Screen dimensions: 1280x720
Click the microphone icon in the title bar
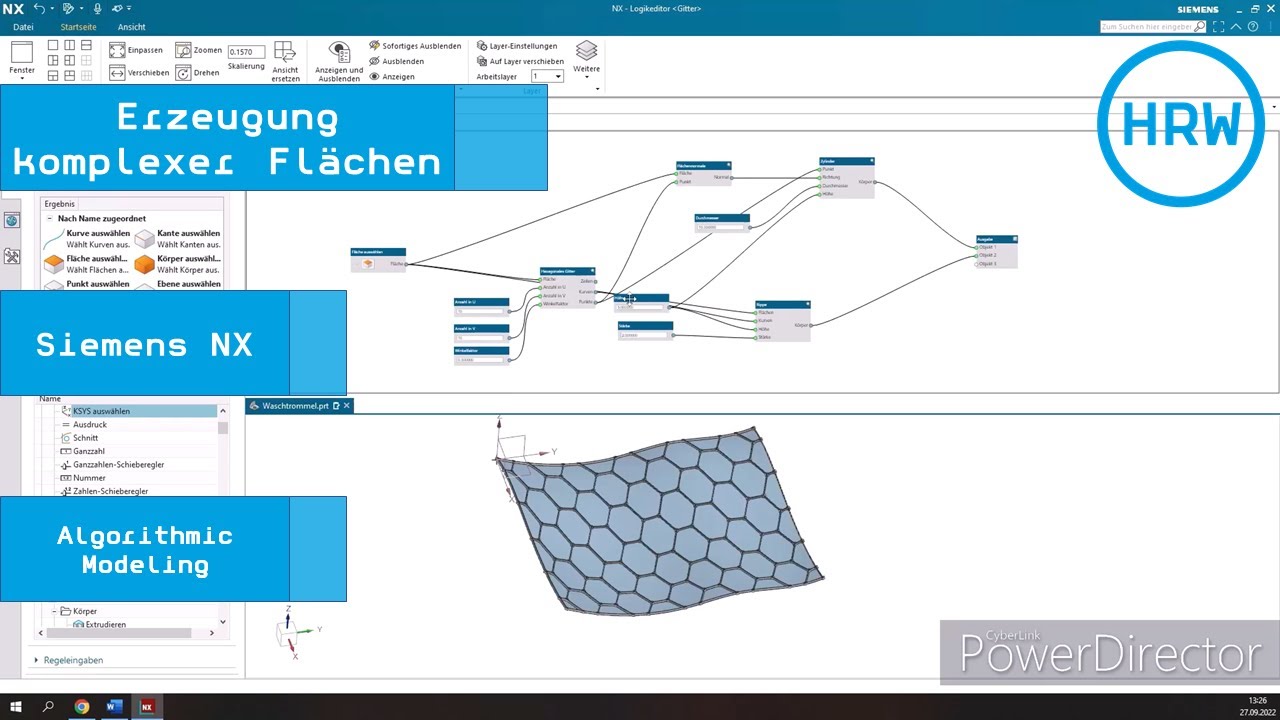[97, 8]
